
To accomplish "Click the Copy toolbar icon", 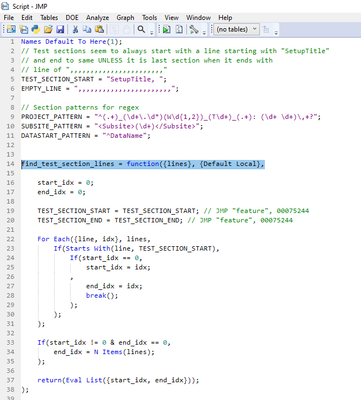I will pos(87,29).
